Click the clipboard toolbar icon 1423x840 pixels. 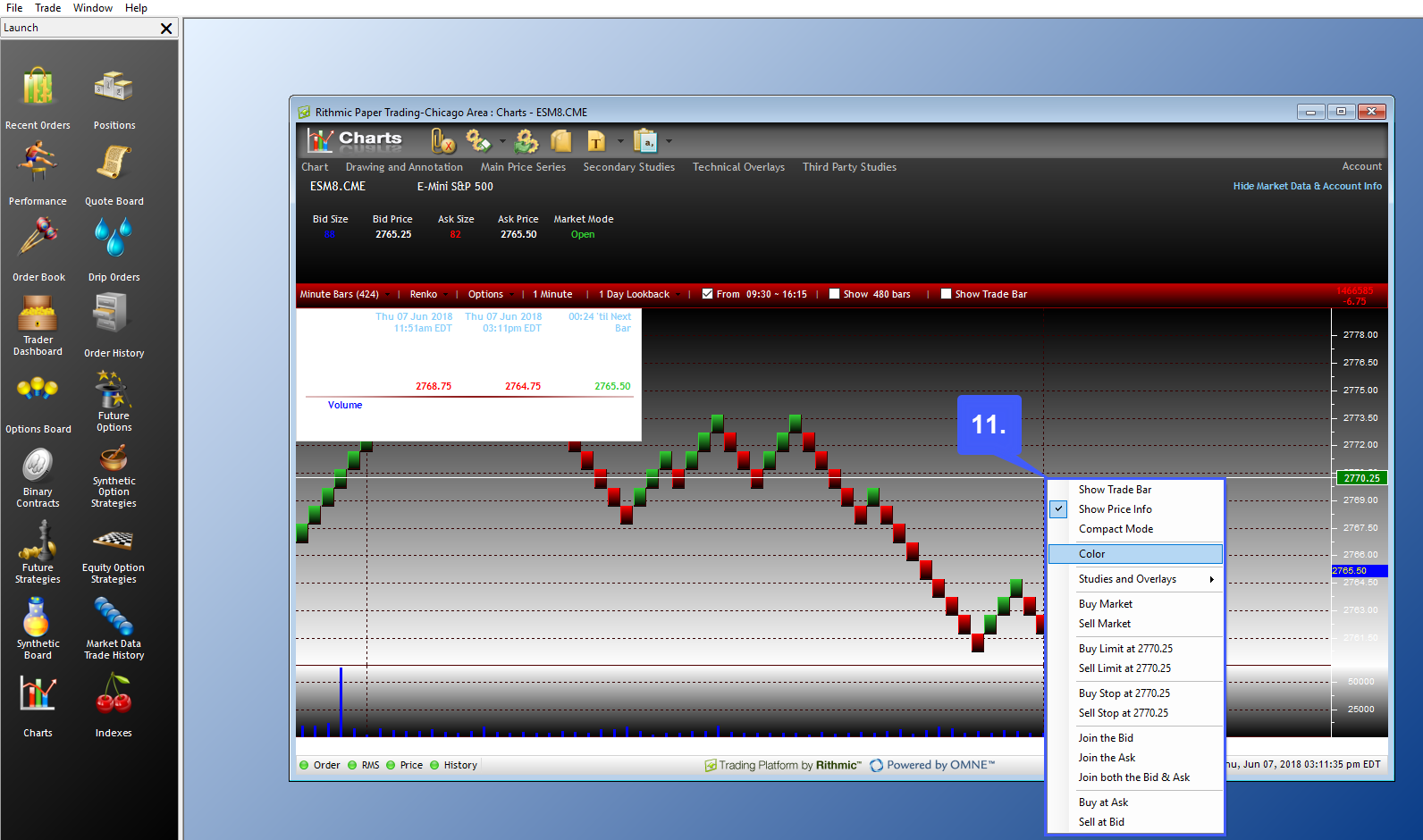click(x=645, y=141)
